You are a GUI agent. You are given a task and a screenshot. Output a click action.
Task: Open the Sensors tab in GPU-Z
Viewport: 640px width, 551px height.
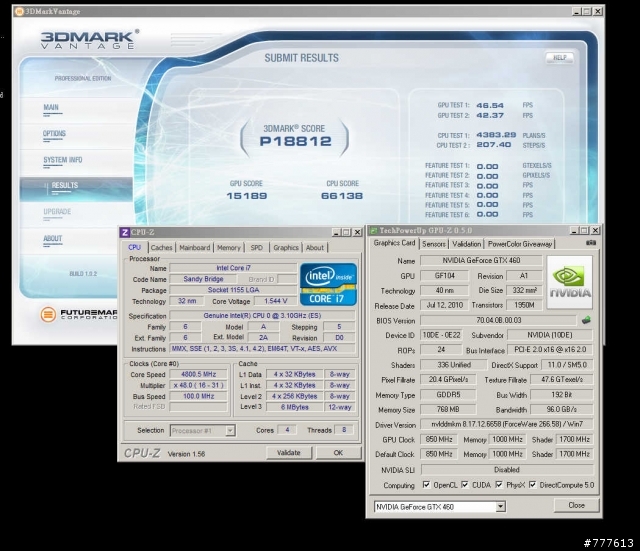(434, 244)
